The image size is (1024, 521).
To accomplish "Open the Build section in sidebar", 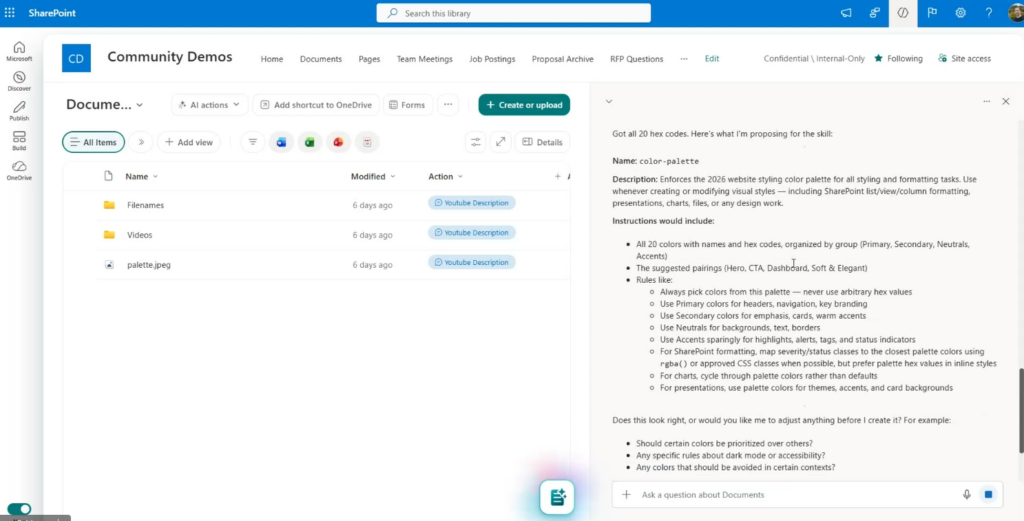I will 19,140.
